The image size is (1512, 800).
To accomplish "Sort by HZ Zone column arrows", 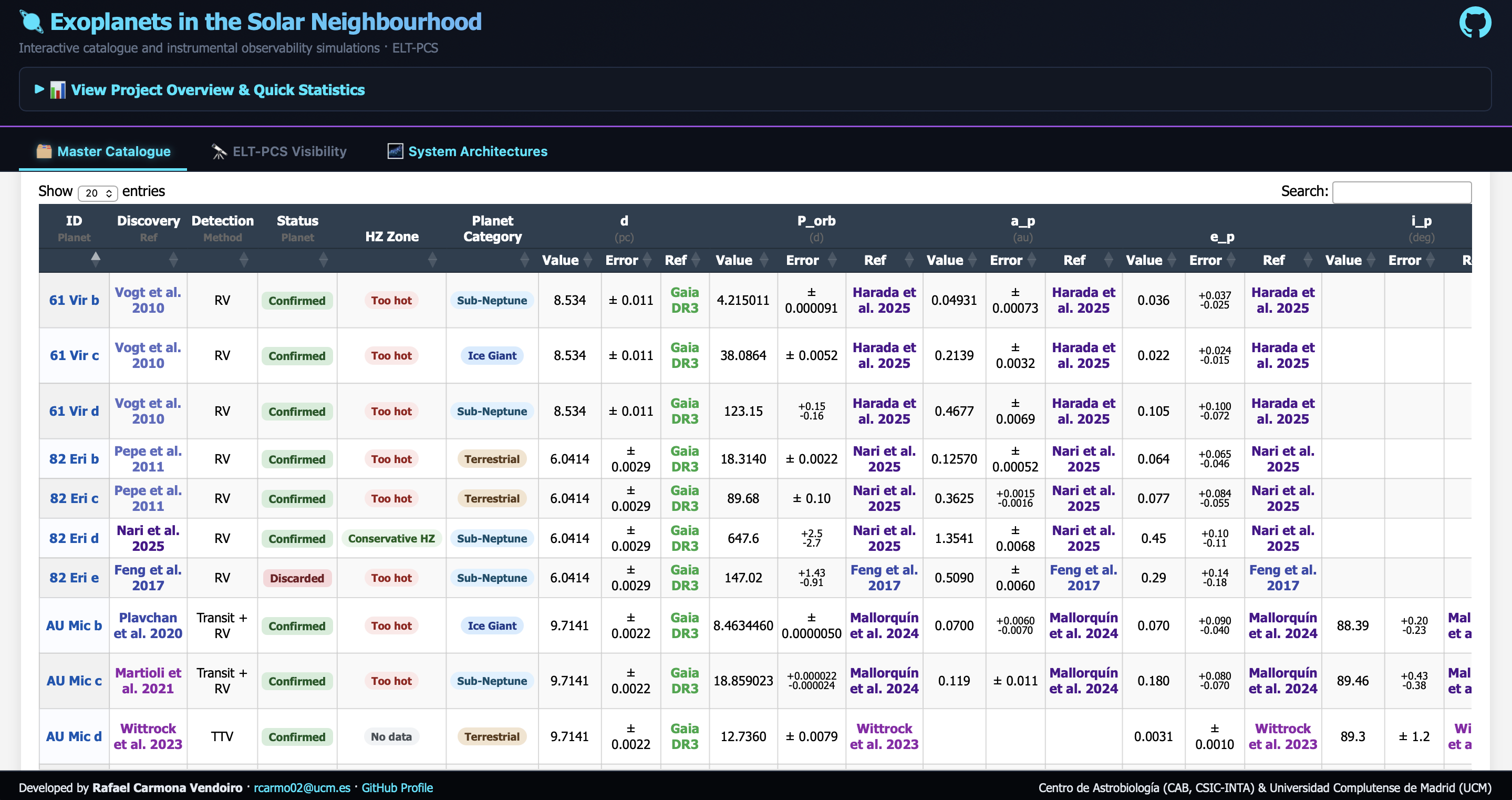I will point(432,259).
